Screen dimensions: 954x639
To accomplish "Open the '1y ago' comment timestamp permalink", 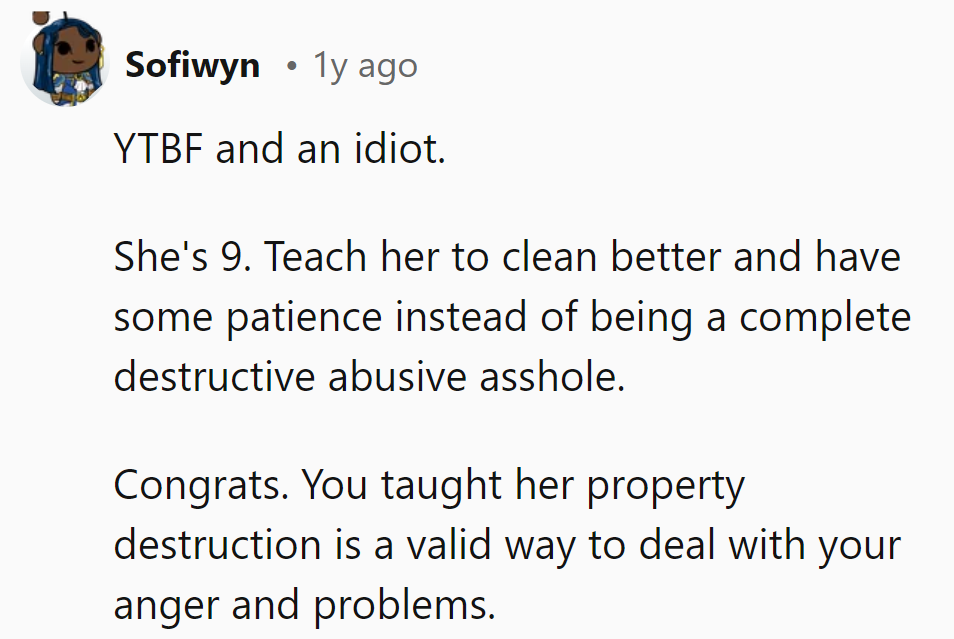I will coord(365,65).
